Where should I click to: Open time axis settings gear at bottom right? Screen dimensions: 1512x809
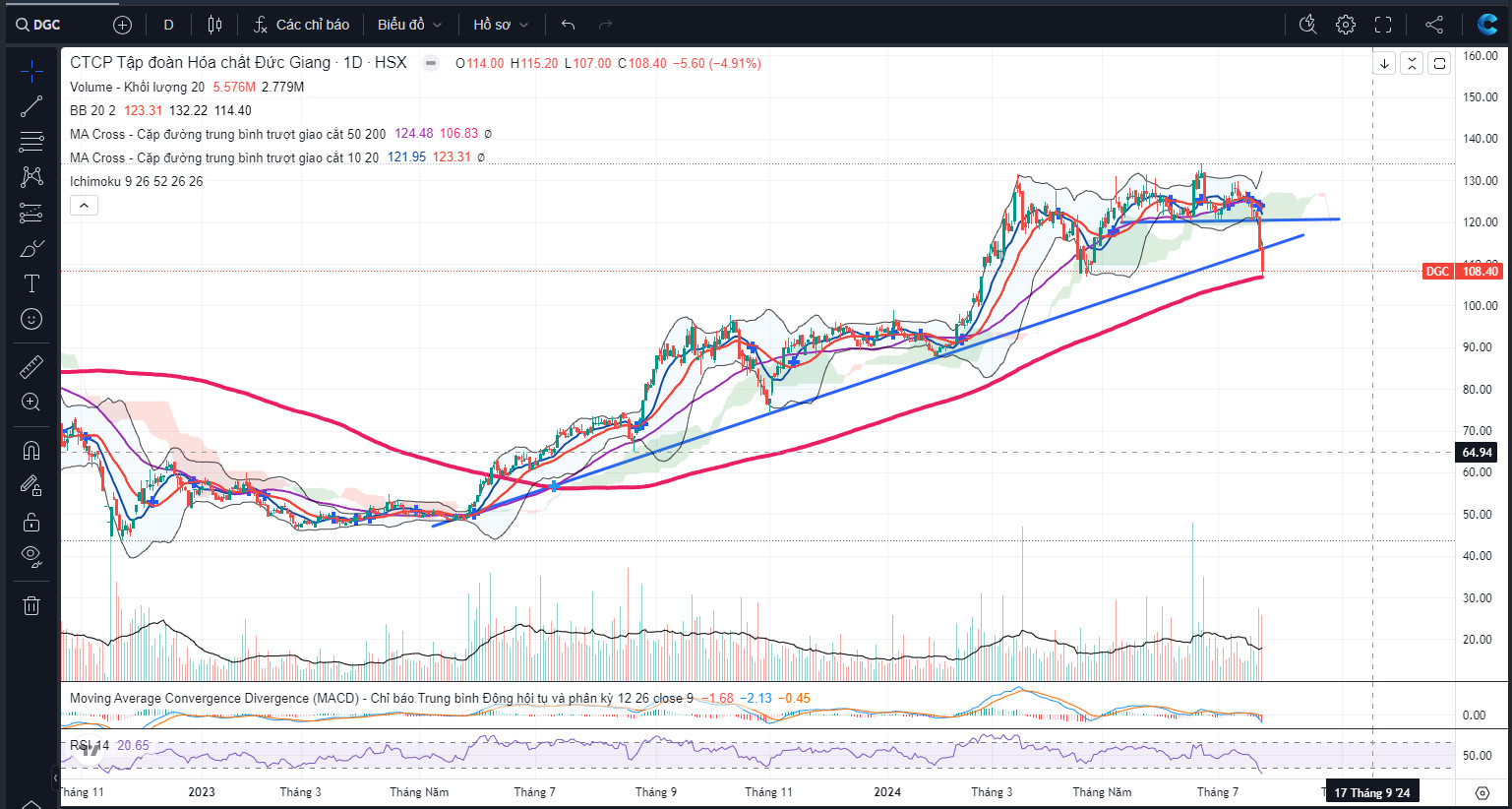point(1482,792)
